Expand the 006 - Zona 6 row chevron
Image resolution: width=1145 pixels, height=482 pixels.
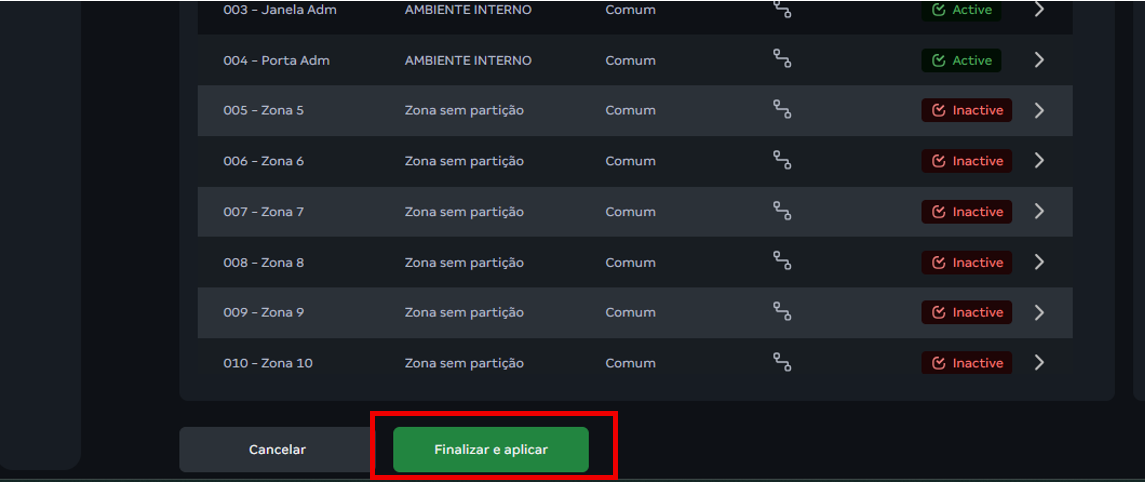coord(1039,160)
